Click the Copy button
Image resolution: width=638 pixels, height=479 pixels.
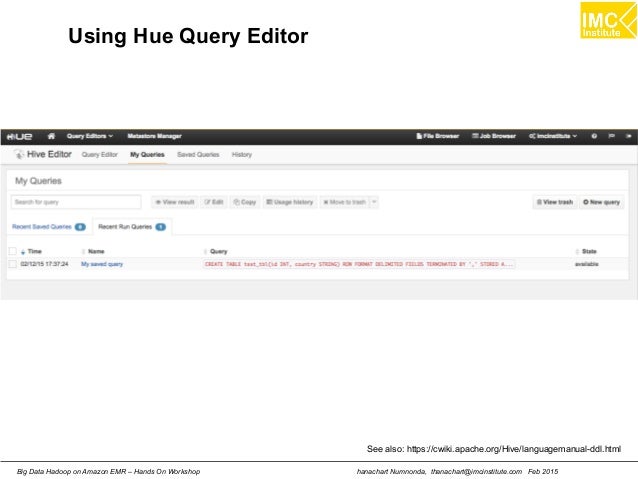(x=245, y=202)
